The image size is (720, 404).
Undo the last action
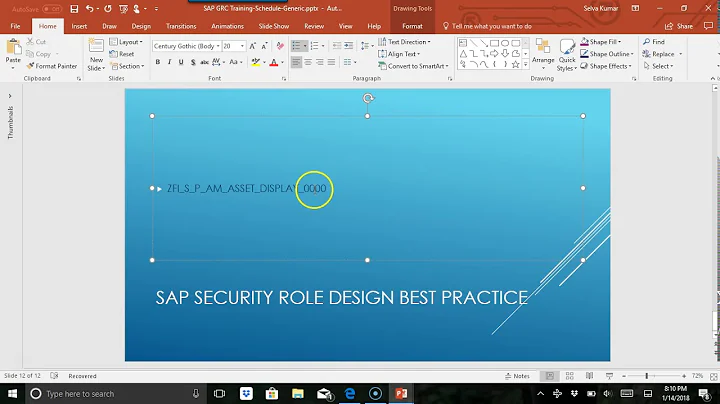tap(90, 9)
